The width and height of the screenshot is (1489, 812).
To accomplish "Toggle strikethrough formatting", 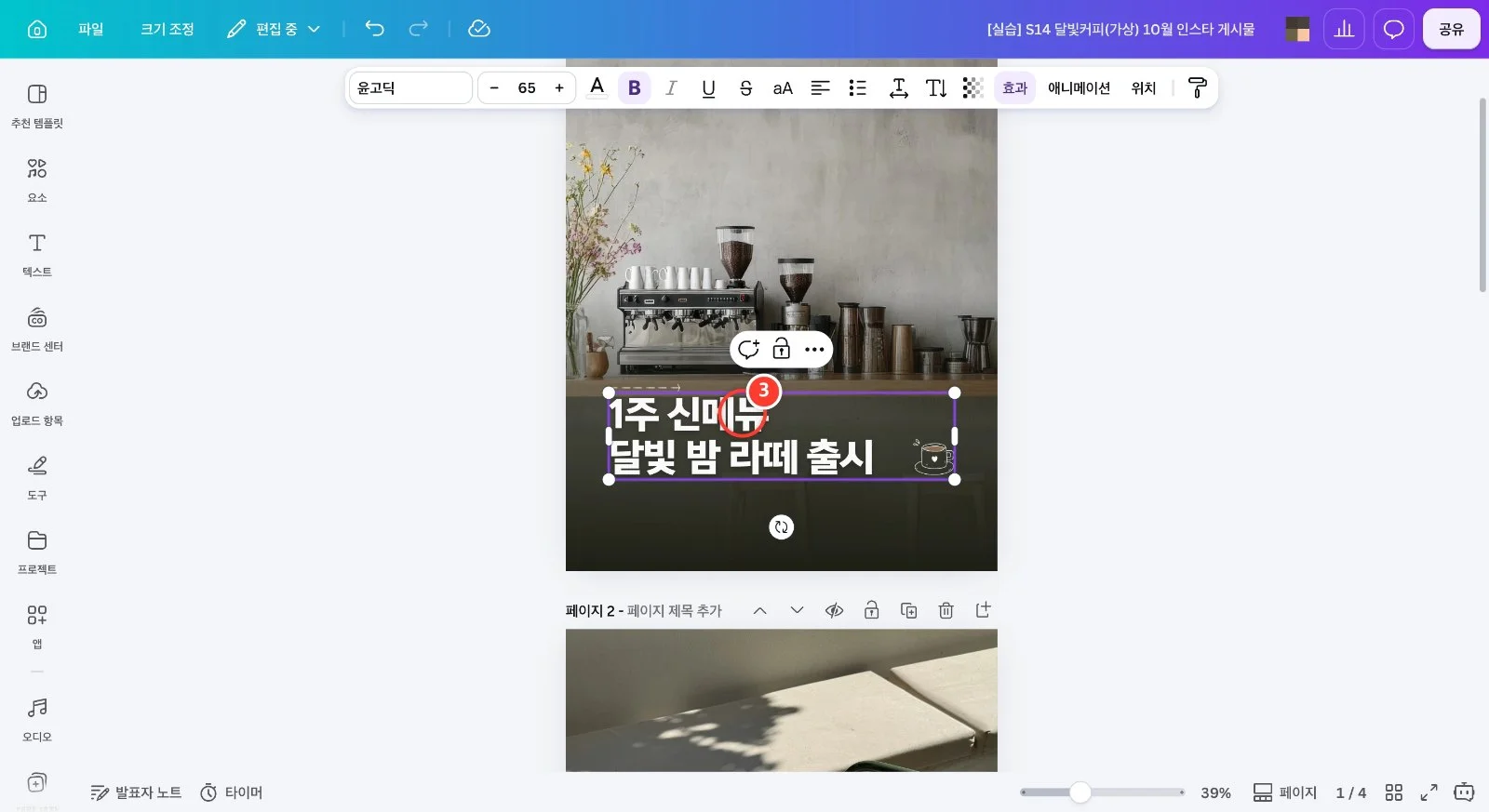I will point(745,87).
